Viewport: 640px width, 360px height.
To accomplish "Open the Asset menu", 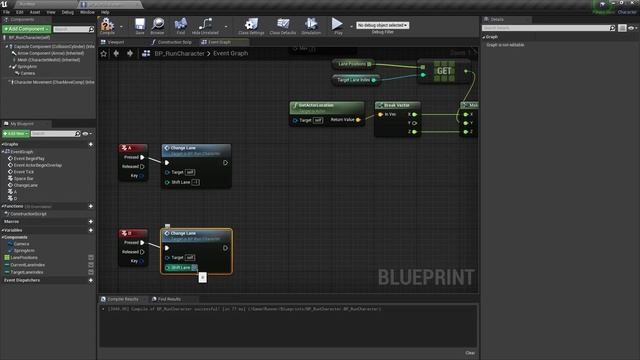I will point(35,12).
